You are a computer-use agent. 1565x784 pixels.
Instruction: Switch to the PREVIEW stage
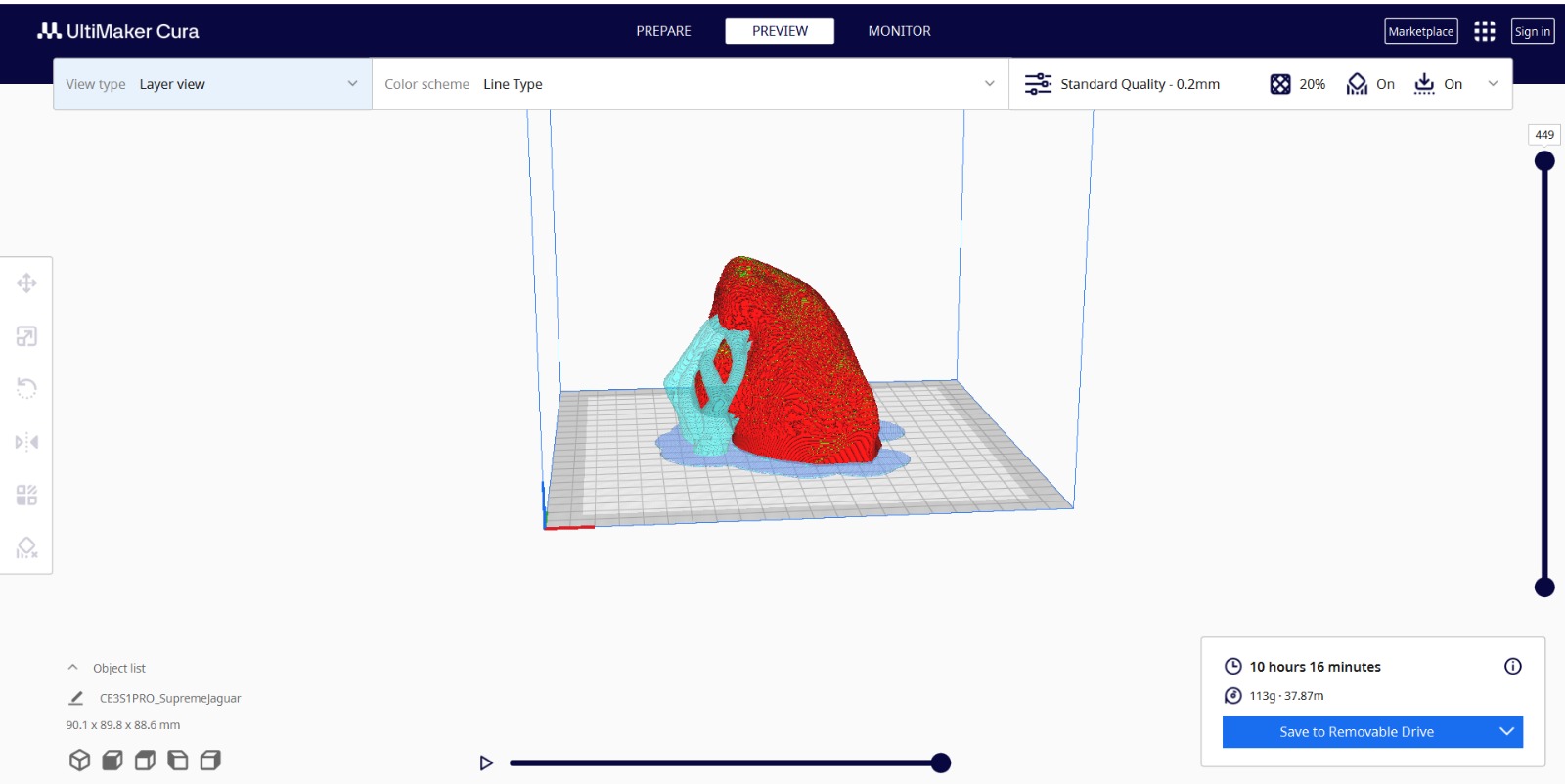click(780, 31)
